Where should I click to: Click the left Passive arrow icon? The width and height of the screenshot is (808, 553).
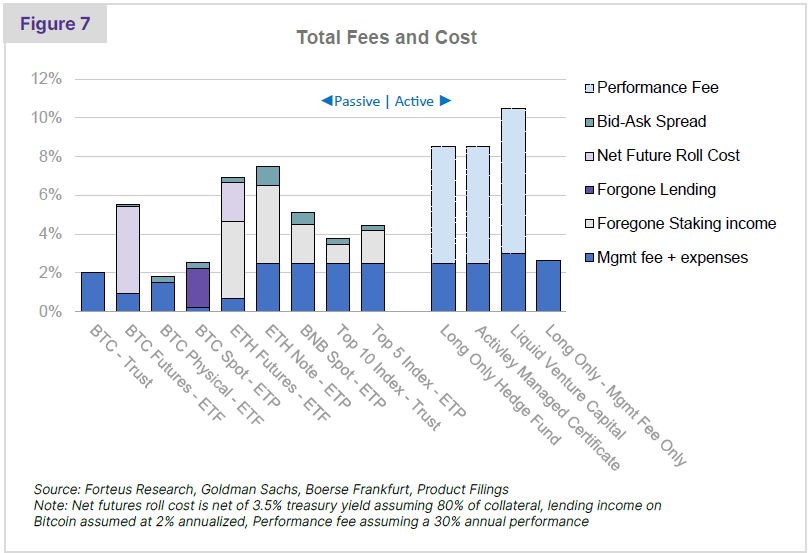[x=326, y=100]
